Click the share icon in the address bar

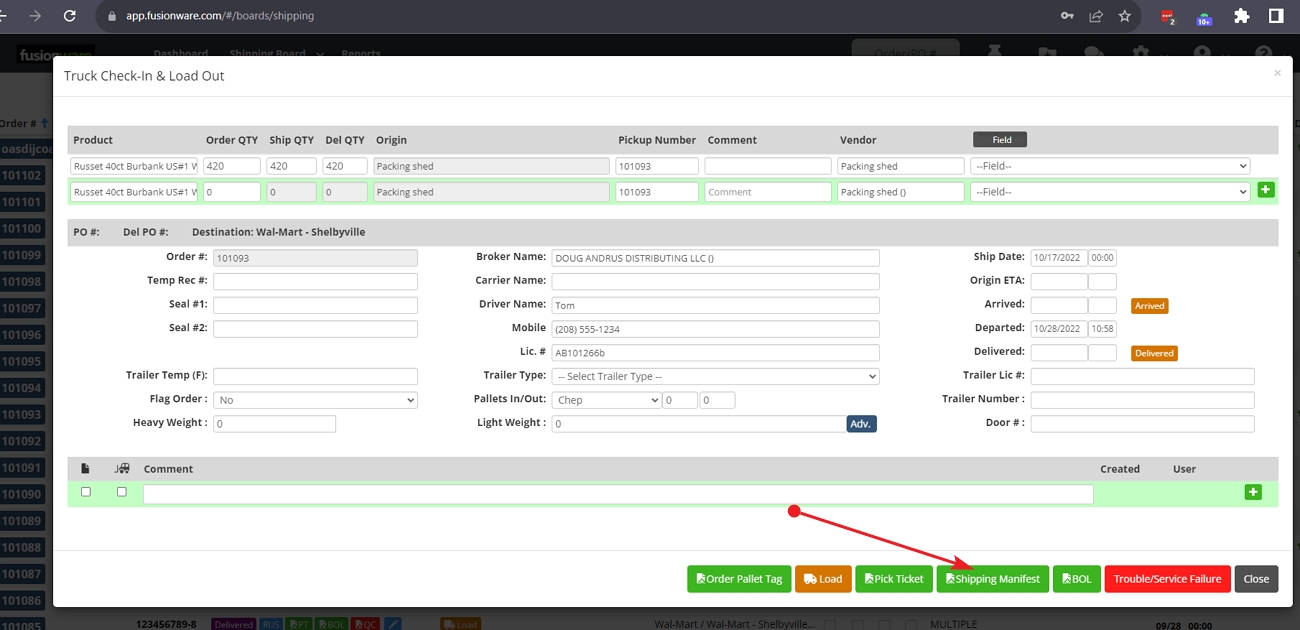1097,16
